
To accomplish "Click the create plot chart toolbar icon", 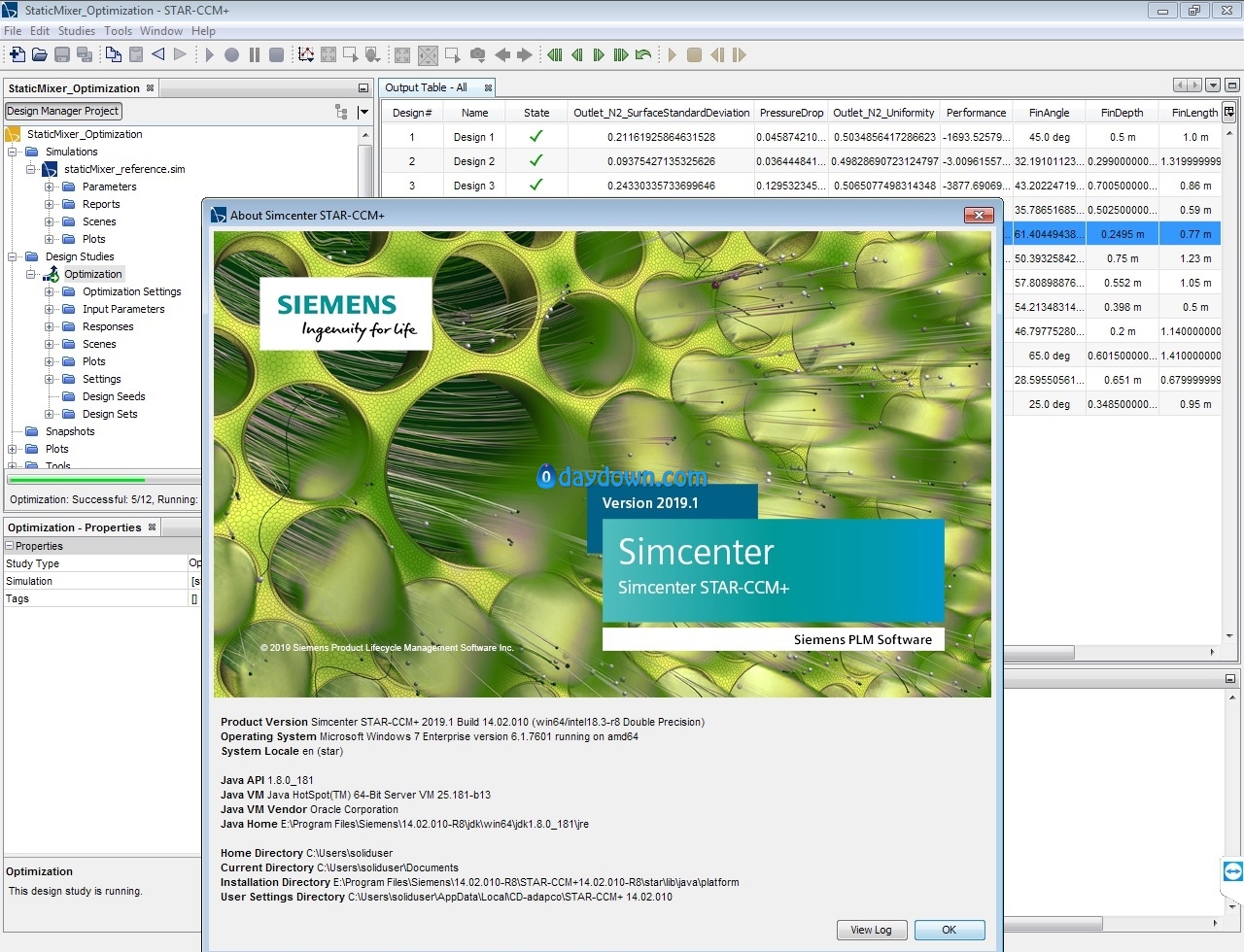I will [306, 54].
